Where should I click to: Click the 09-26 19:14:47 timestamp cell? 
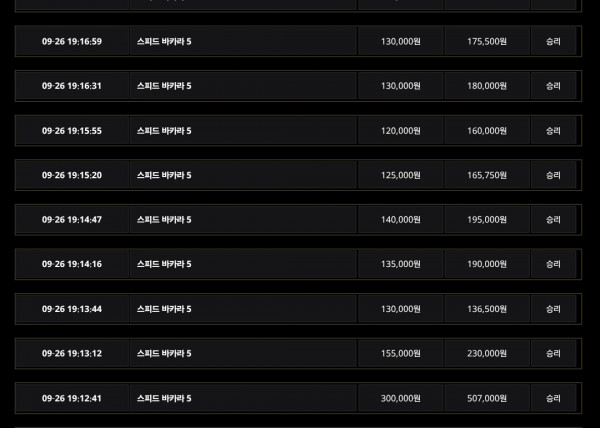tap(72, 220)
